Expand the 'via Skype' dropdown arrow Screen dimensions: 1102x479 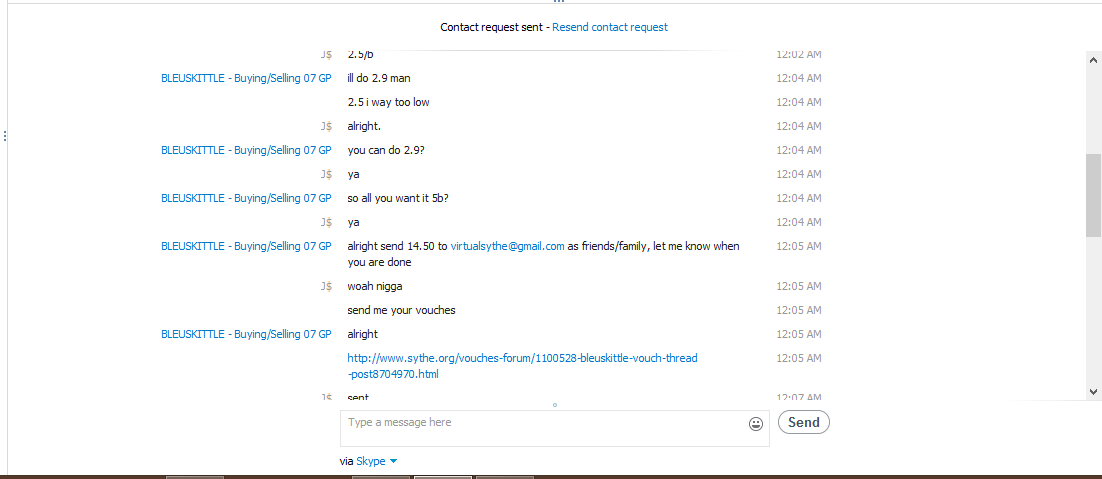393,461
